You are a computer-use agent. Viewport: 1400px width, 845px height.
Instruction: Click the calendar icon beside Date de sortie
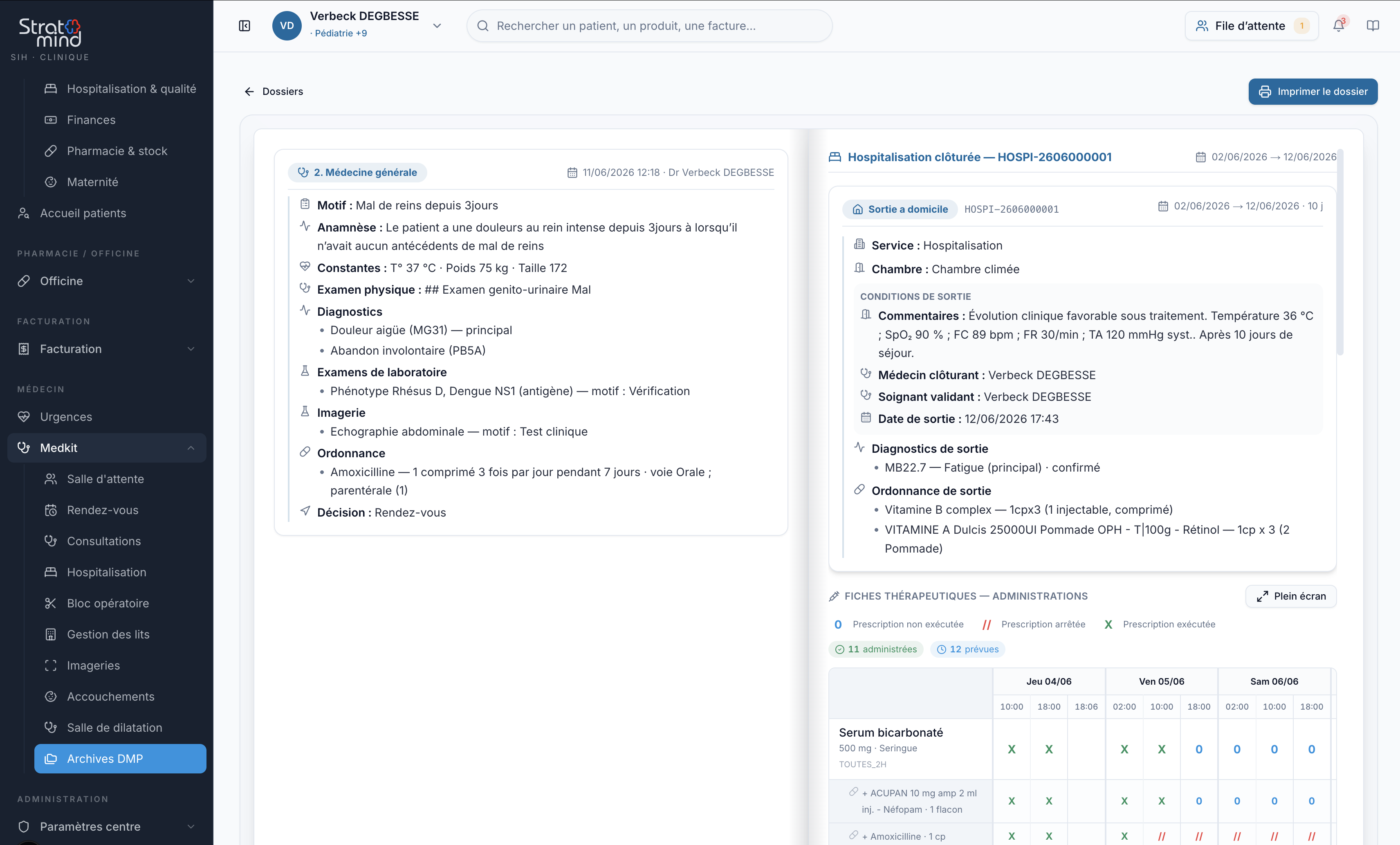point(866,418)
